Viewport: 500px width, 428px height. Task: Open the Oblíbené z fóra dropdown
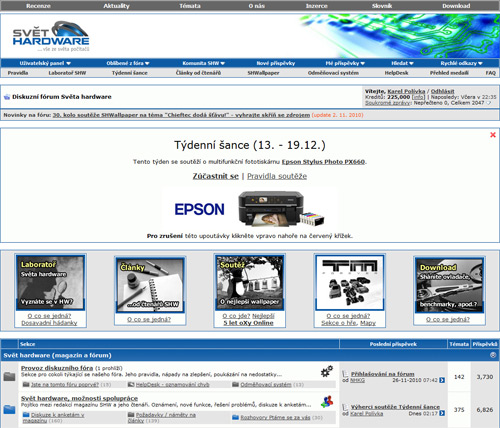[128, 63]
